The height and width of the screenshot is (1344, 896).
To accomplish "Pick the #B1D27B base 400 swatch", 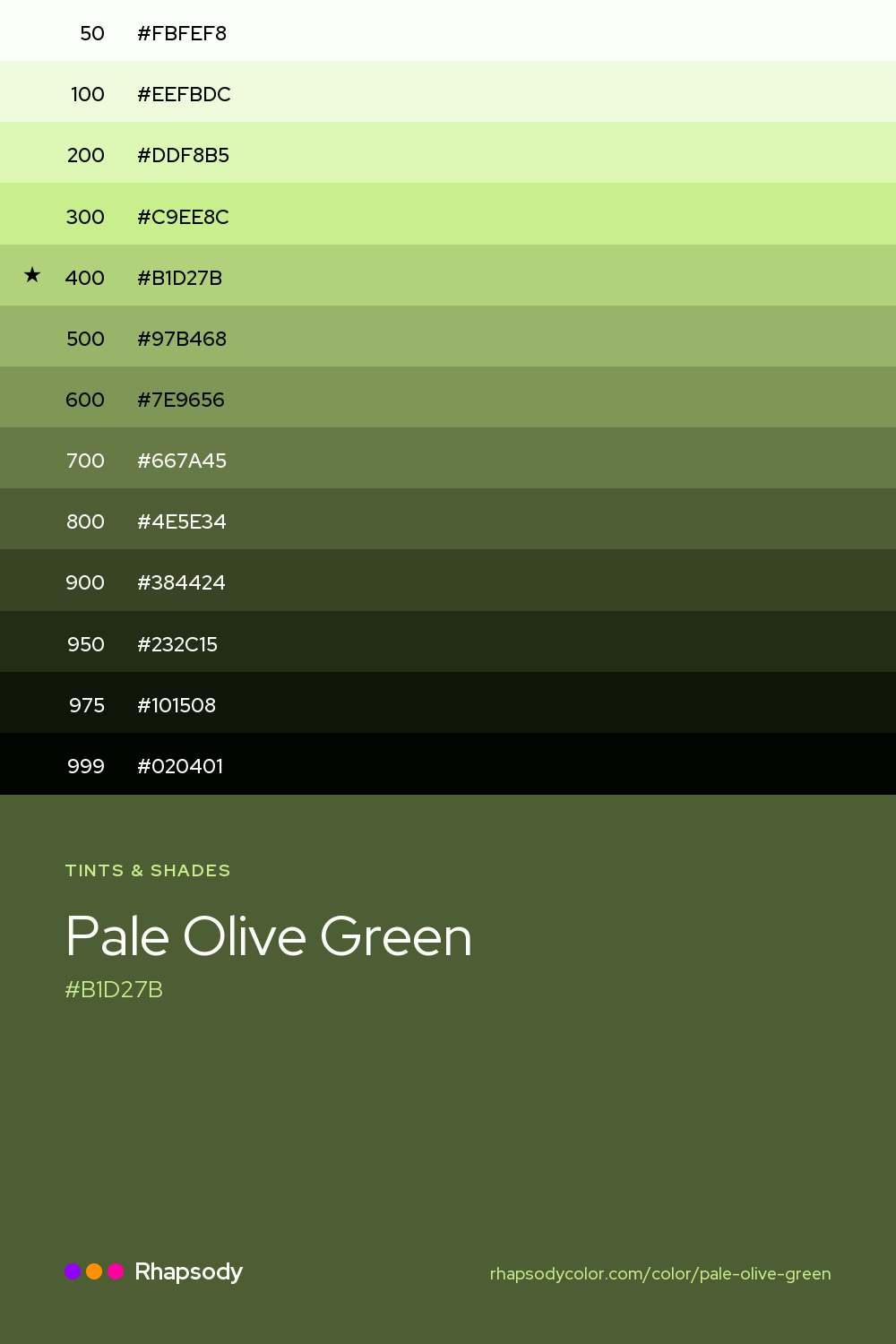I will [448, 275].
